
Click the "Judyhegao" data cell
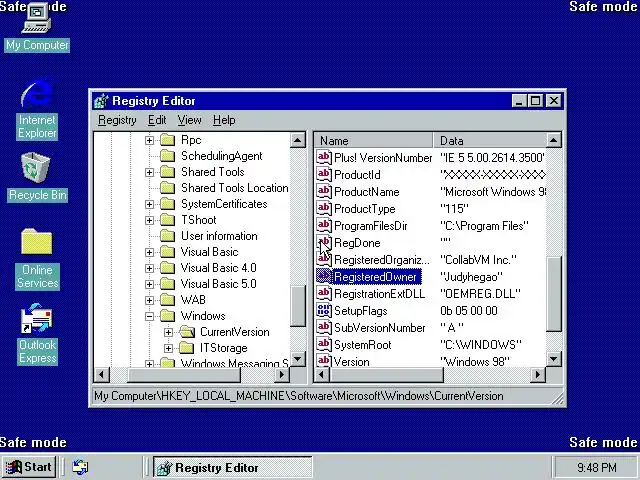point(471,277)
